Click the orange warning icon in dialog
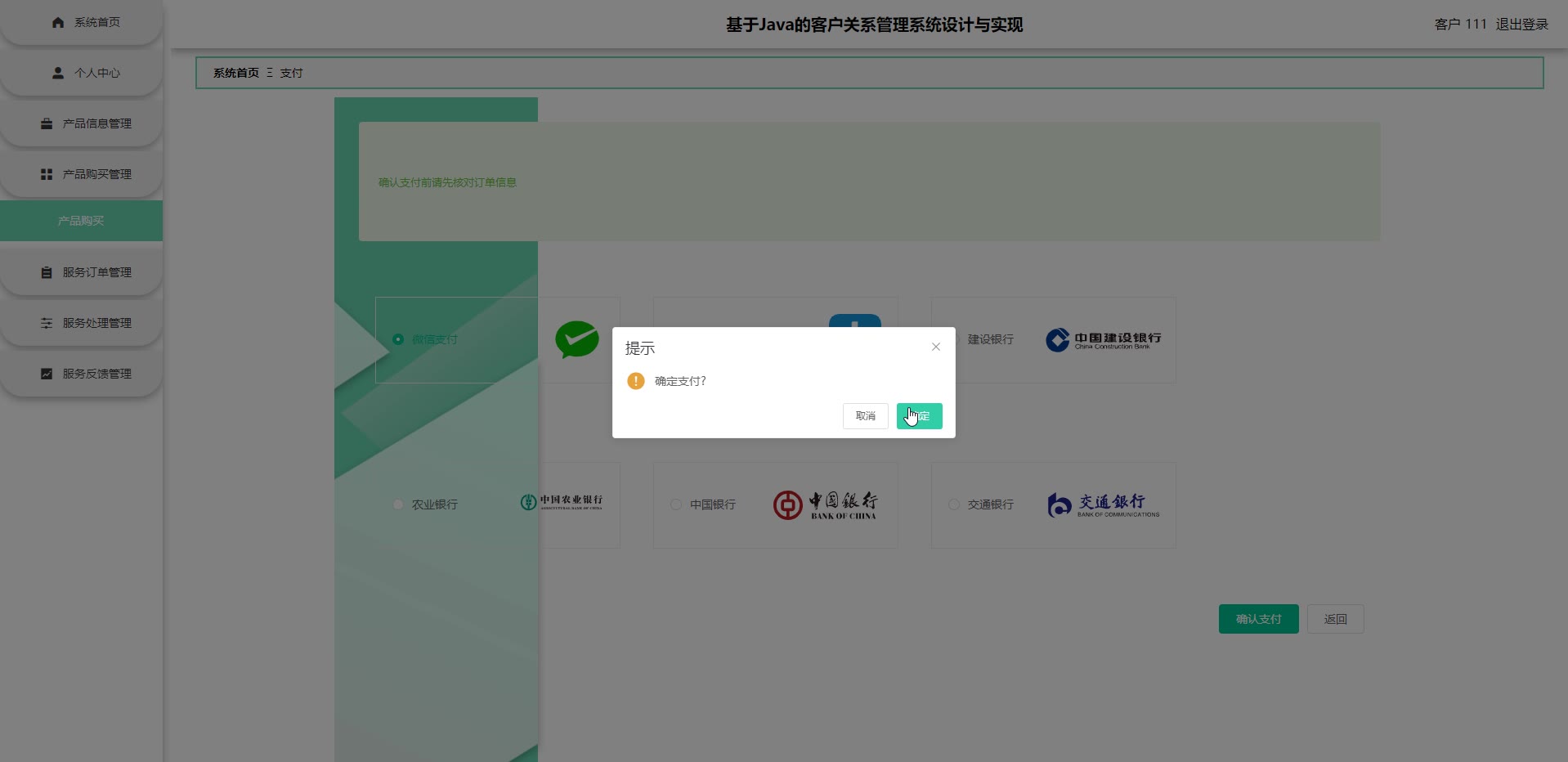The width and height of the screenshot is (1568, 762). pos(636,381)
